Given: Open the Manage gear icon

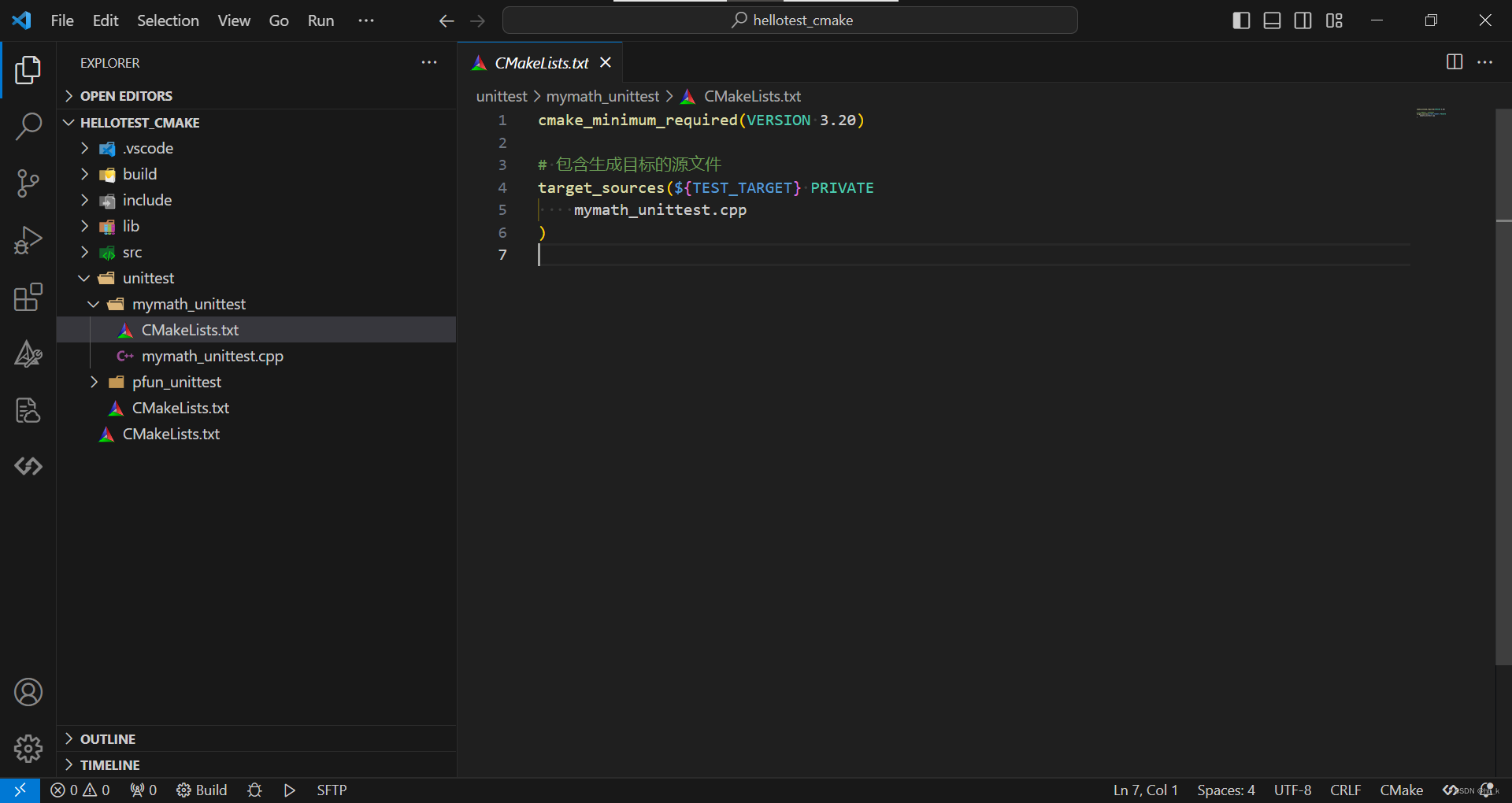Looking at the screenshot, I should [28, 749].
